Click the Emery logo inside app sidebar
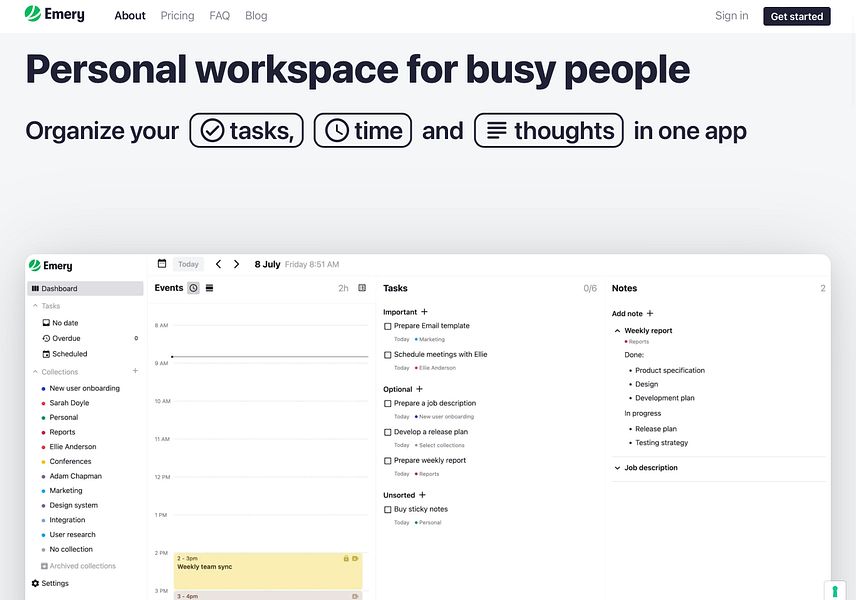856x600 pixels. (51, 265)
